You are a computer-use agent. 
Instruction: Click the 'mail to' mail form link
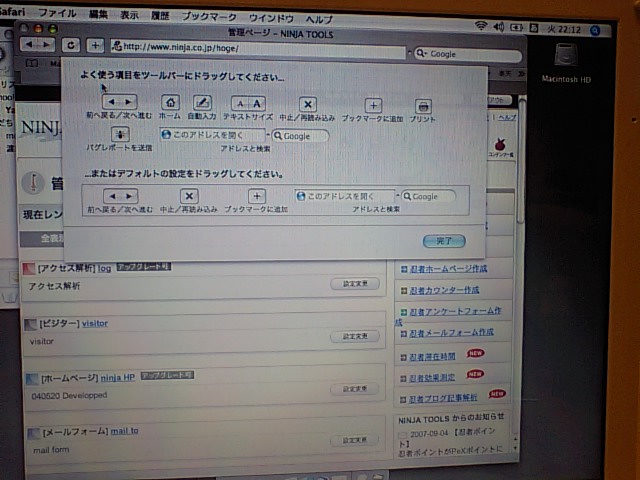coord(124,431)
